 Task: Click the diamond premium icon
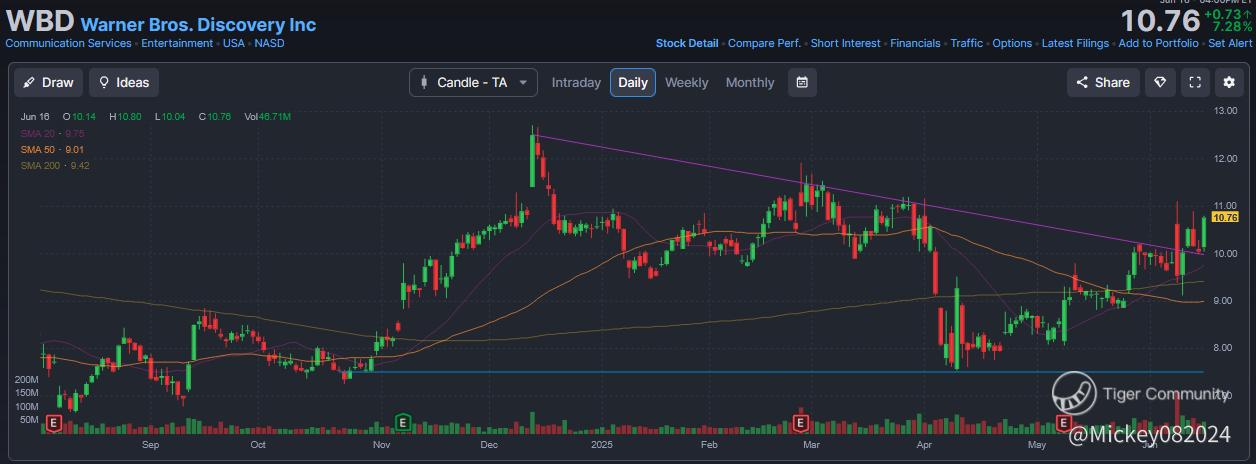[x=1160, y=82]
